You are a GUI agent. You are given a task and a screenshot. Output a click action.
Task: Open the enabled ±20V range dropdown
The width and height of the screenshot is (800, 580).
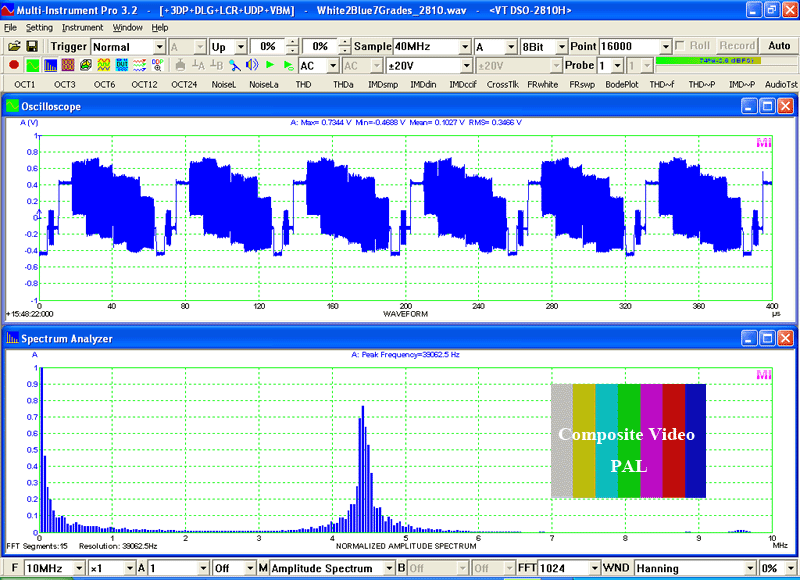click(466, 66)
